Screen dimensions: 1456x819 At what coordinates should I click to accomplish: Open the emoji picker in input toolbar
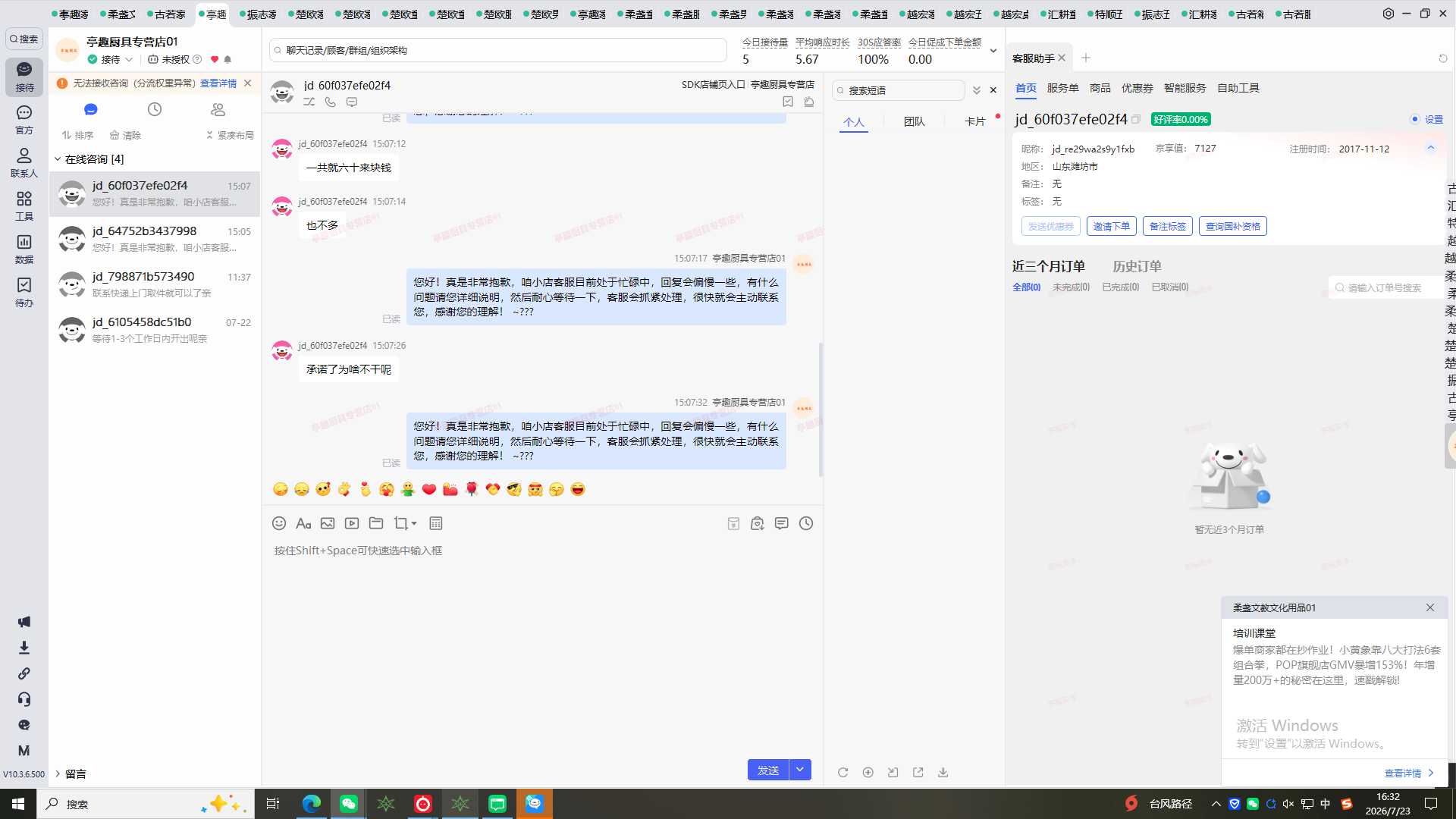(x=279, y=523)
